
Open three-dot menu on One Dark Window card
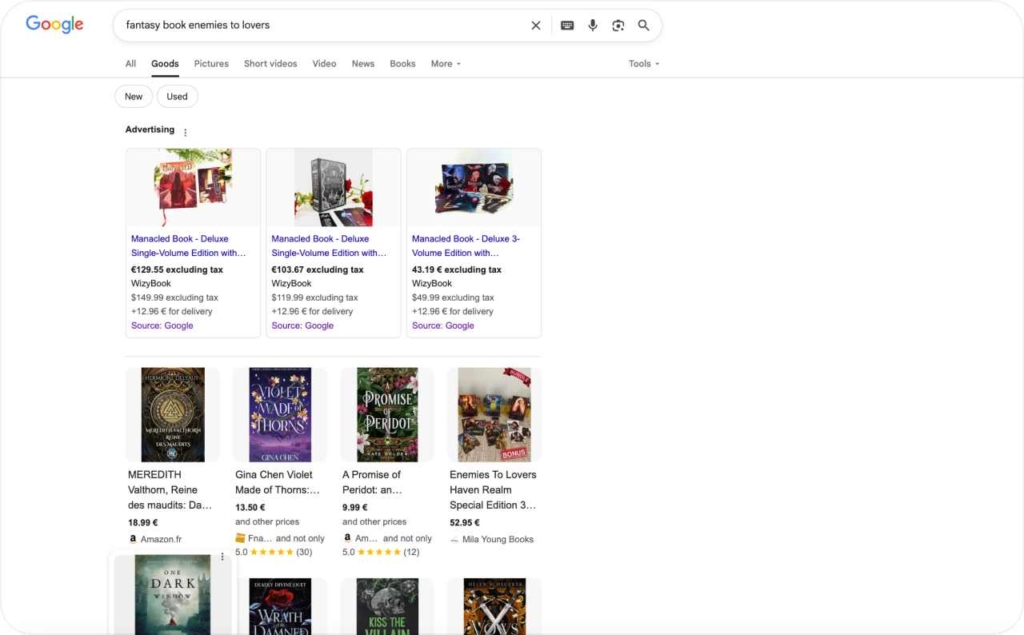pyautogui.click(x=222, y=557)
